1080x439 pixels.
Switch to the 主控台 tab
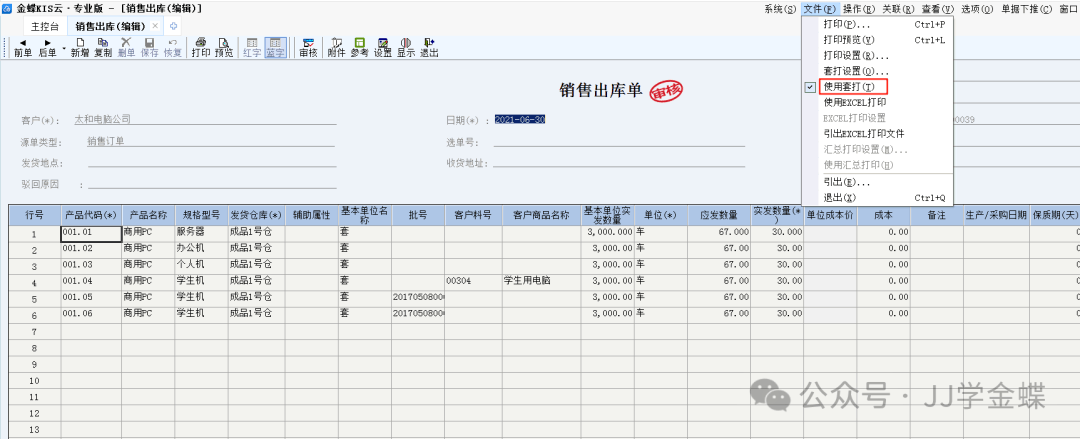point(45,25)
